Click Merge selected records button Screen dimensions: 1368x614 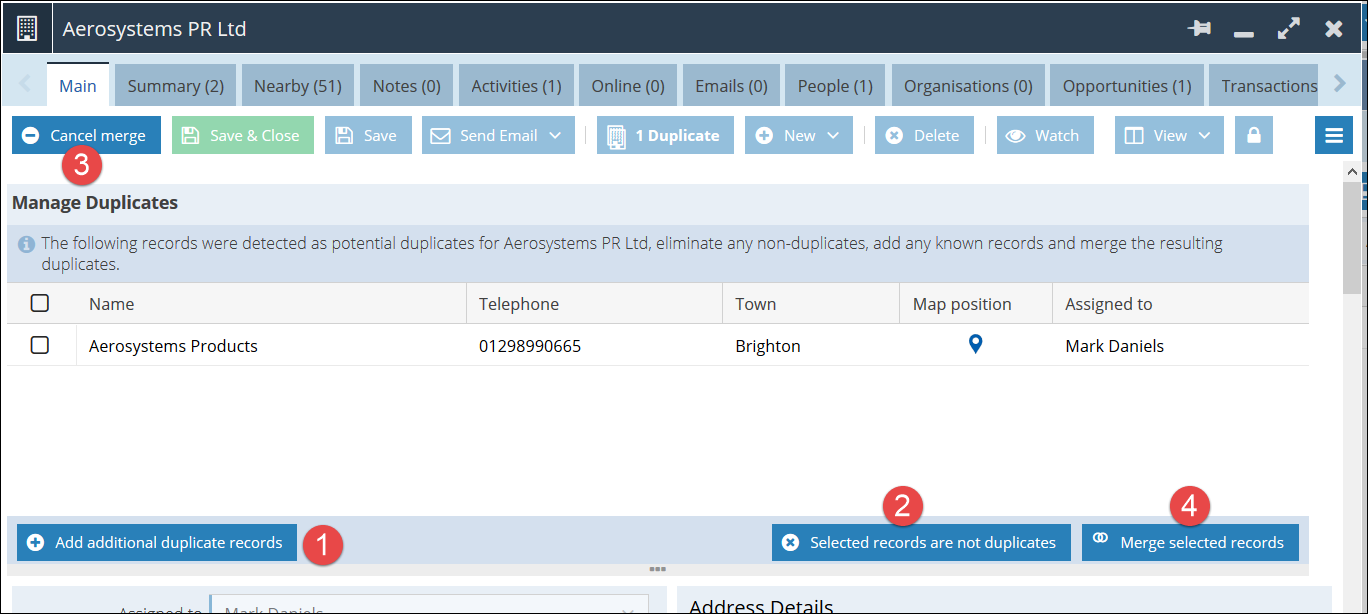[x=1189, y=542]
